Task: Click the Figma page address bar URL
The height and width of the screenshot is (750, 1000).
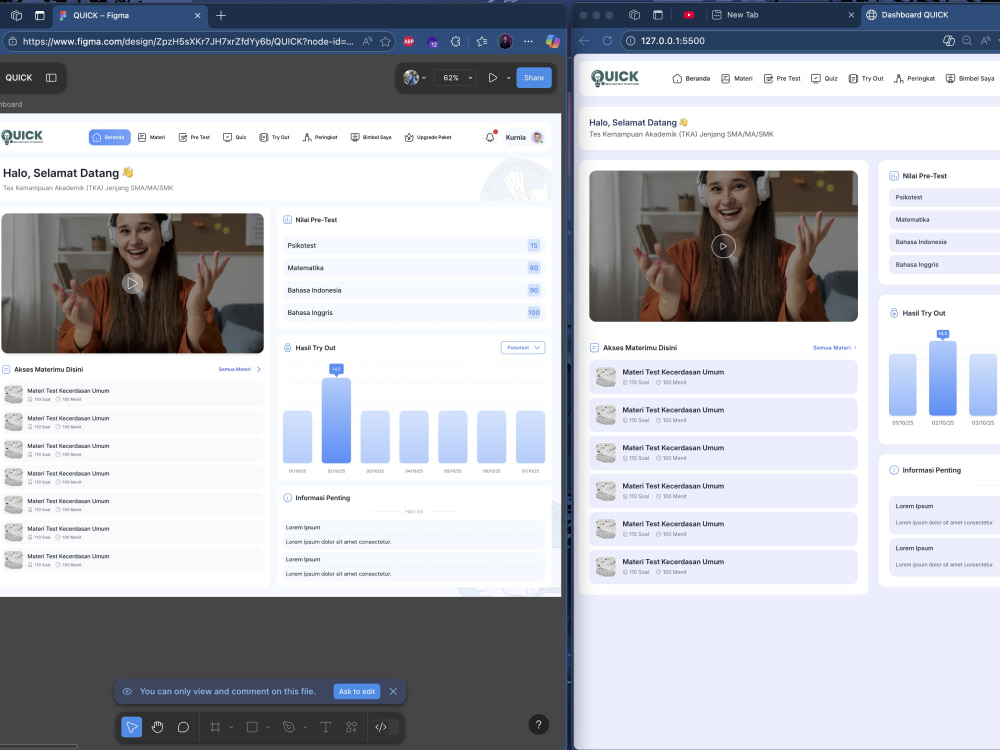Action: (x=188, y=41)
